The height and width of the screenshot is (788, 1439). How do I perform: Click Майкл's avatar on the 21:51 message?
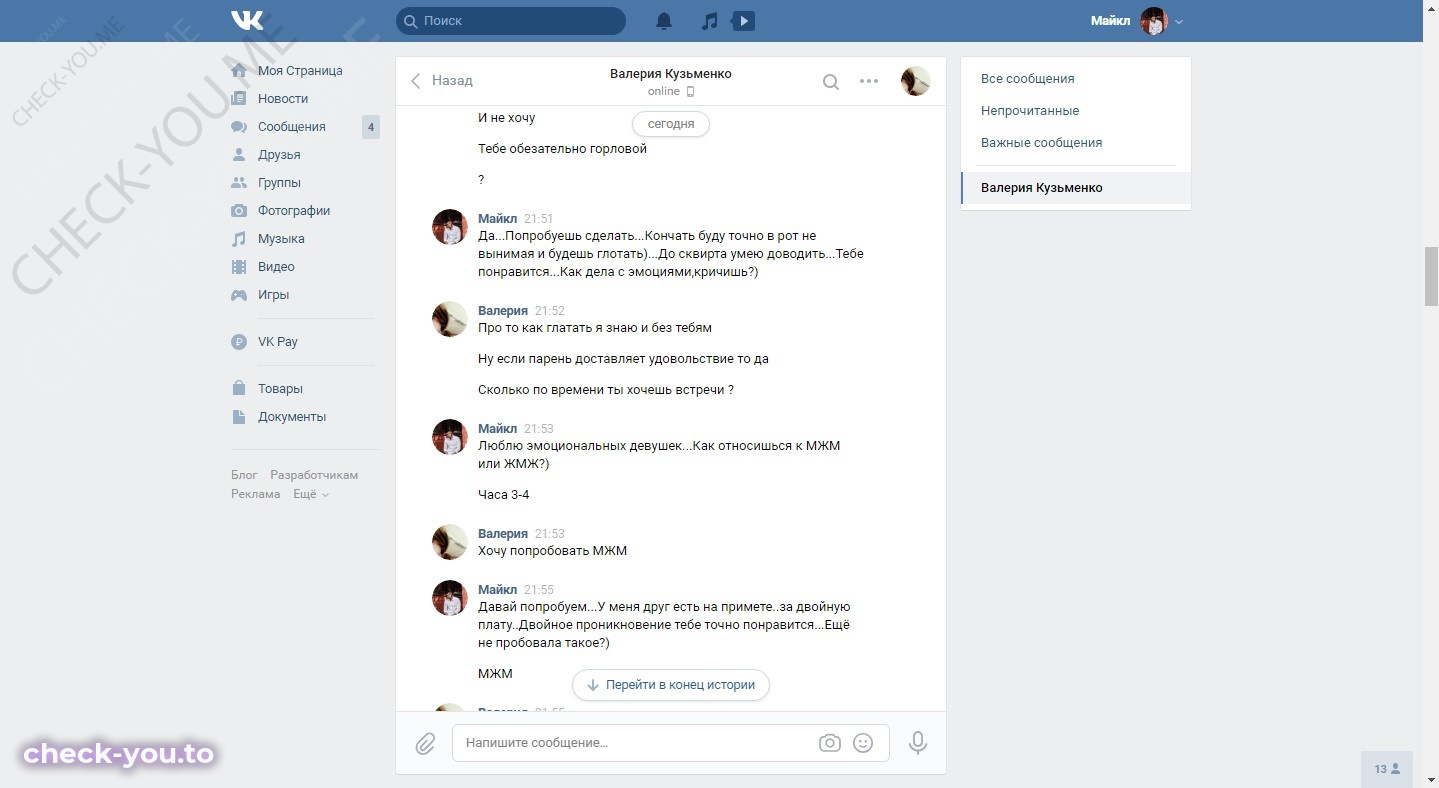point(450,227)
